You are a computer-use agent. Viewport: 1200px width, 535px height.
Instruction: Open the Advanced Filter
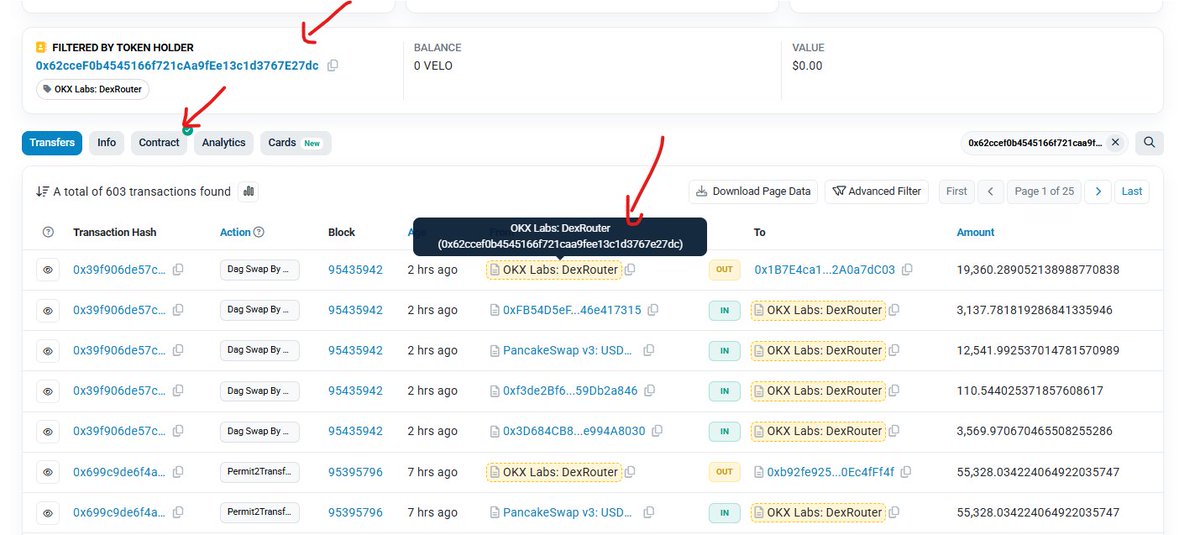click(x=877, y=191)
